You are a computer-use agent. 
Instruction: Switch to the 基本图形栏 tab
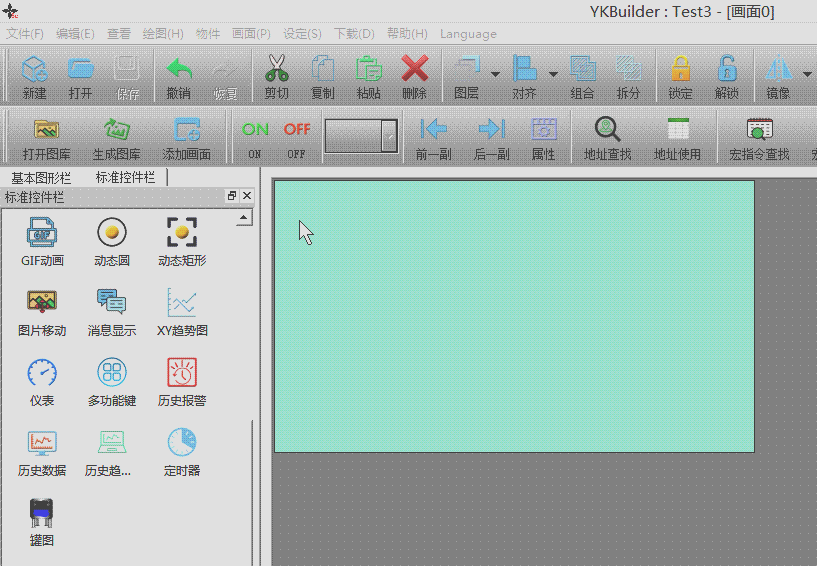pos(41,177)
